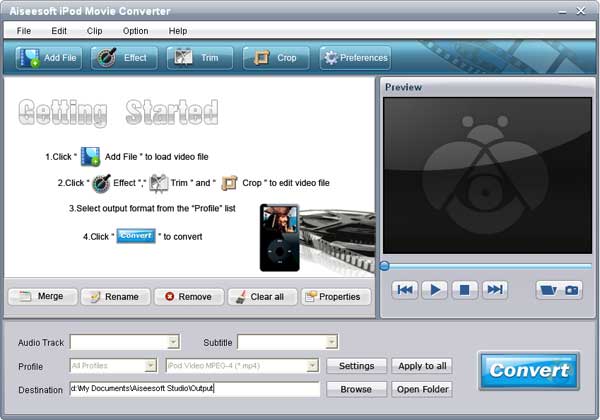The height and width of the screenshot is (420, 600).
Task: Click the Clear all button
Action: pos(262,297)
